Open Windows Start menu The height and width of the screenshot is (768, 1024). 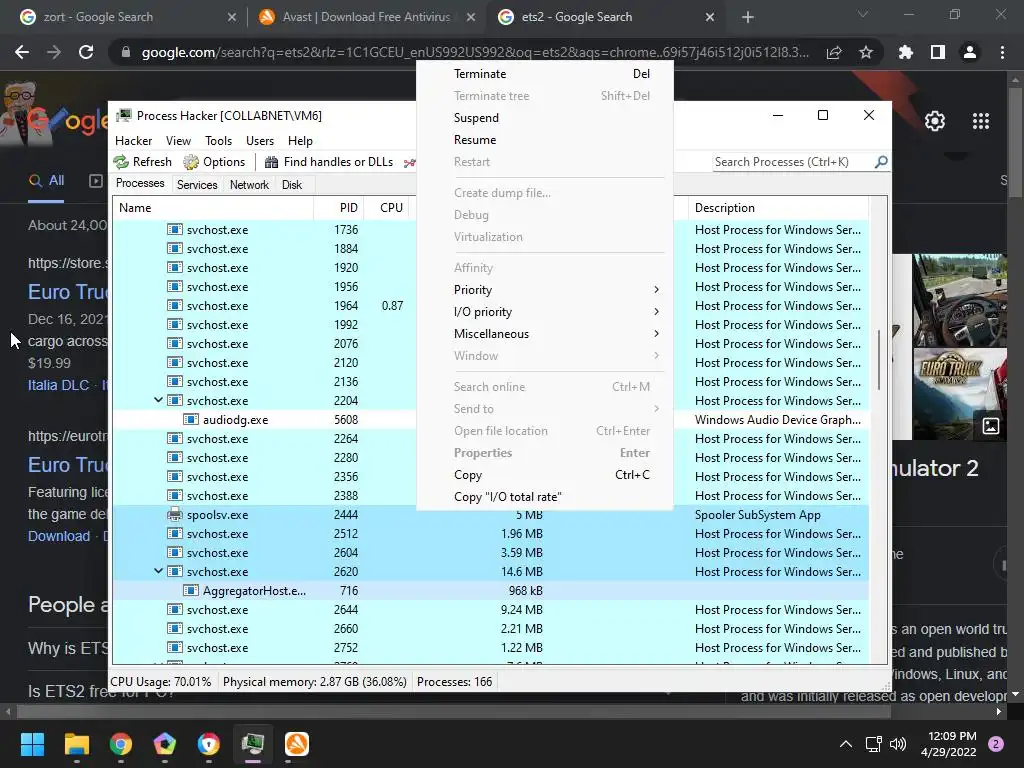click(32, 744)
